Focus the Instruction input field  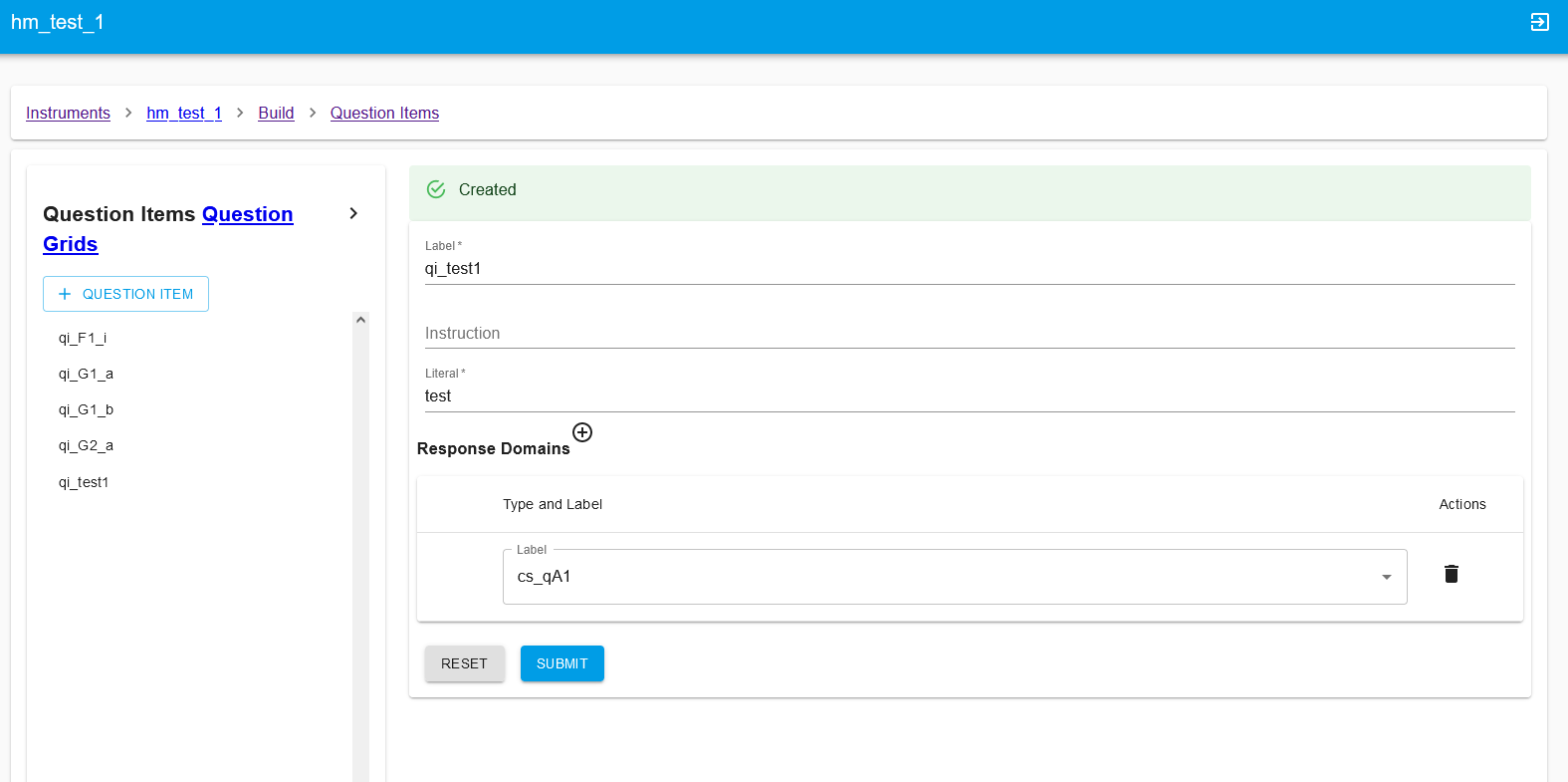pyautogui.click(x=970, y=333)
